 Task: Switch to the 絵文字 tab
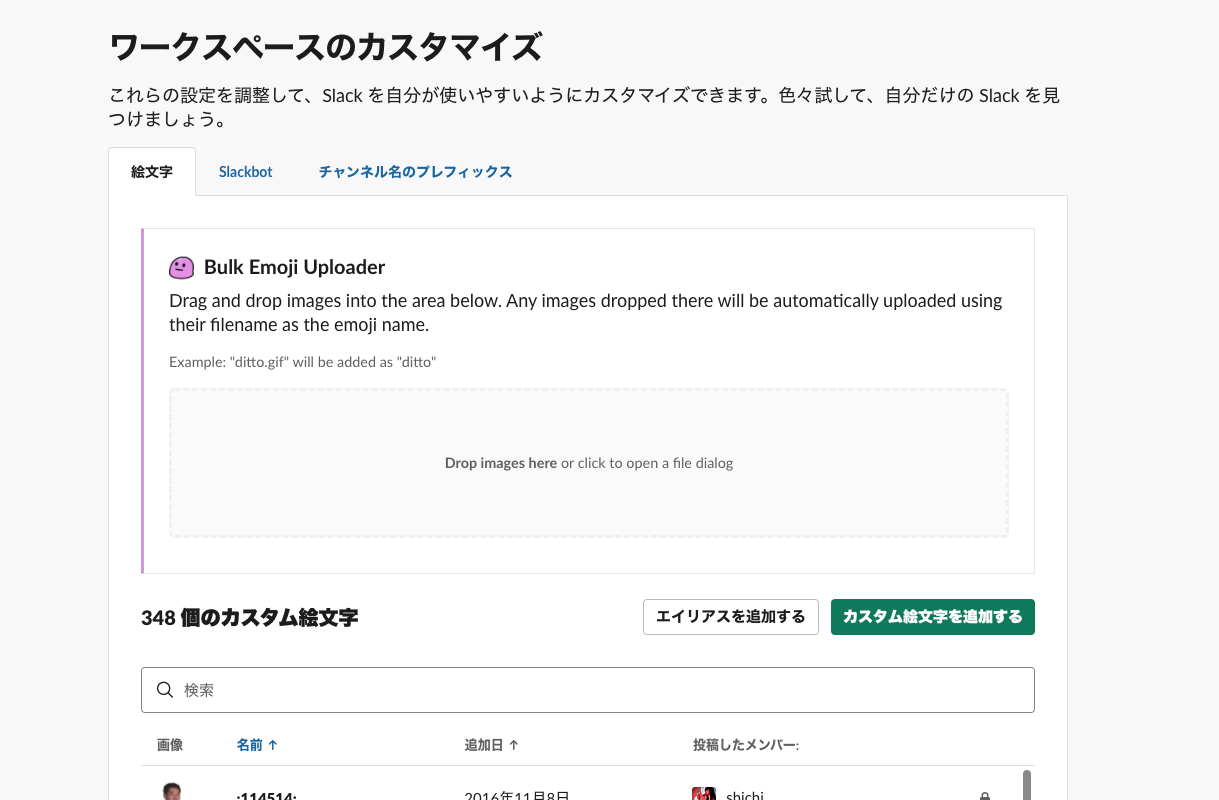tap(151, 172)
